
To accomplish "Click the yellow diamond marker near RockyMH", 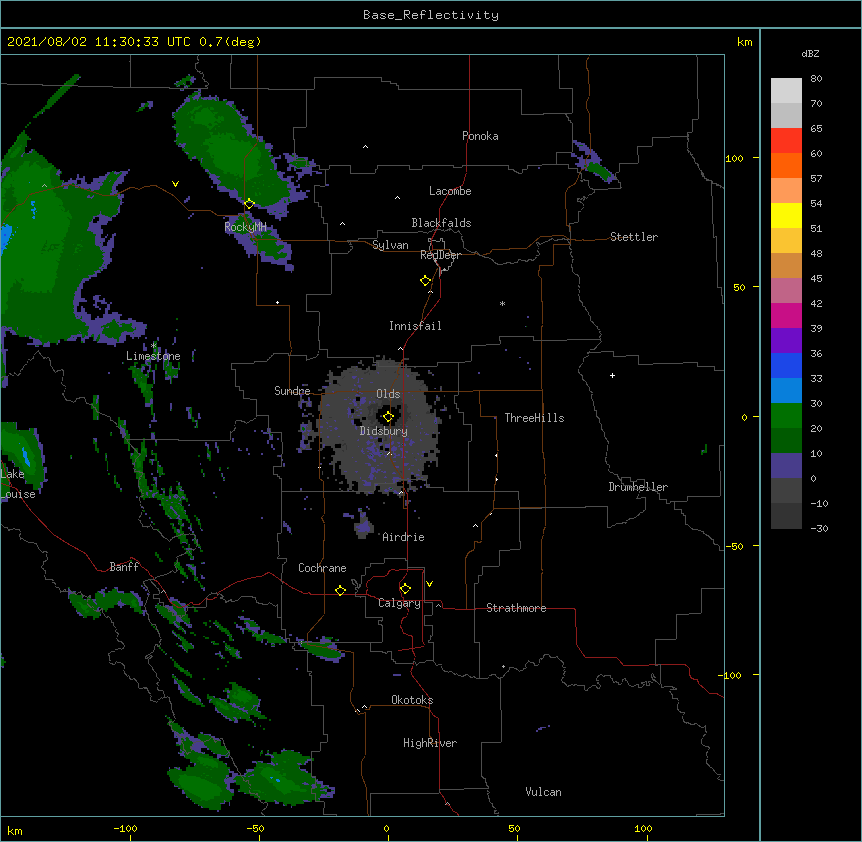I will (249, 204).
